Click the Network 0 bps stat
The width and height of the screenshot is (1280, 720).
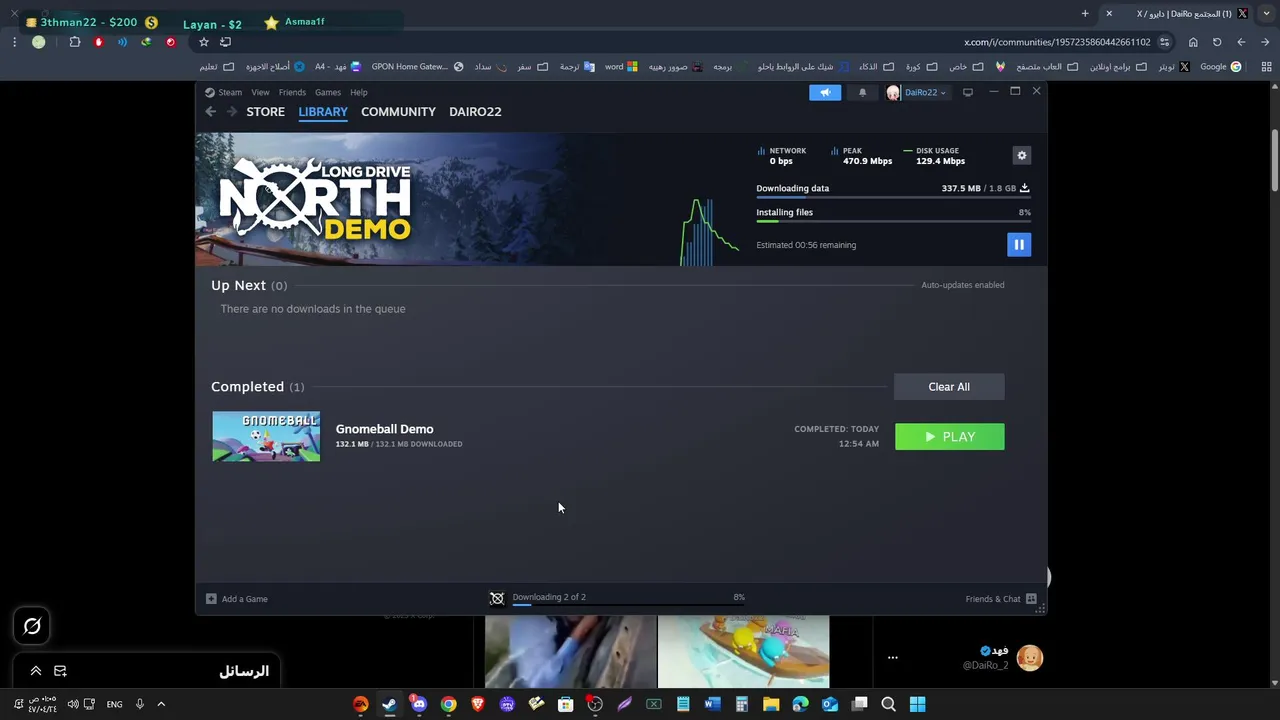(782, 156)
